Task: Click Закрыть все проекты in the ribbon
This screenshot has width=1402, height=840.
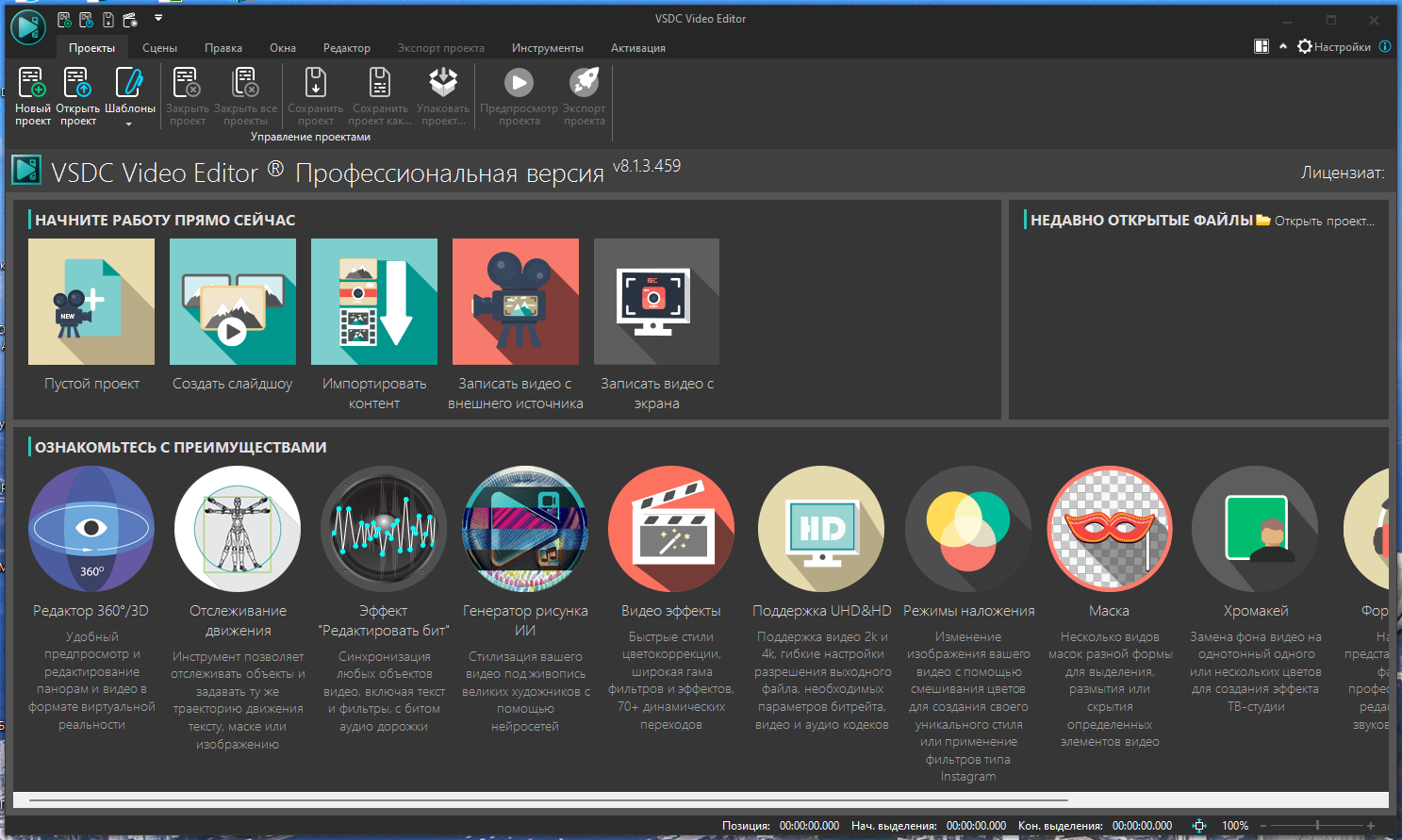Action: click(x=245, y=96)
